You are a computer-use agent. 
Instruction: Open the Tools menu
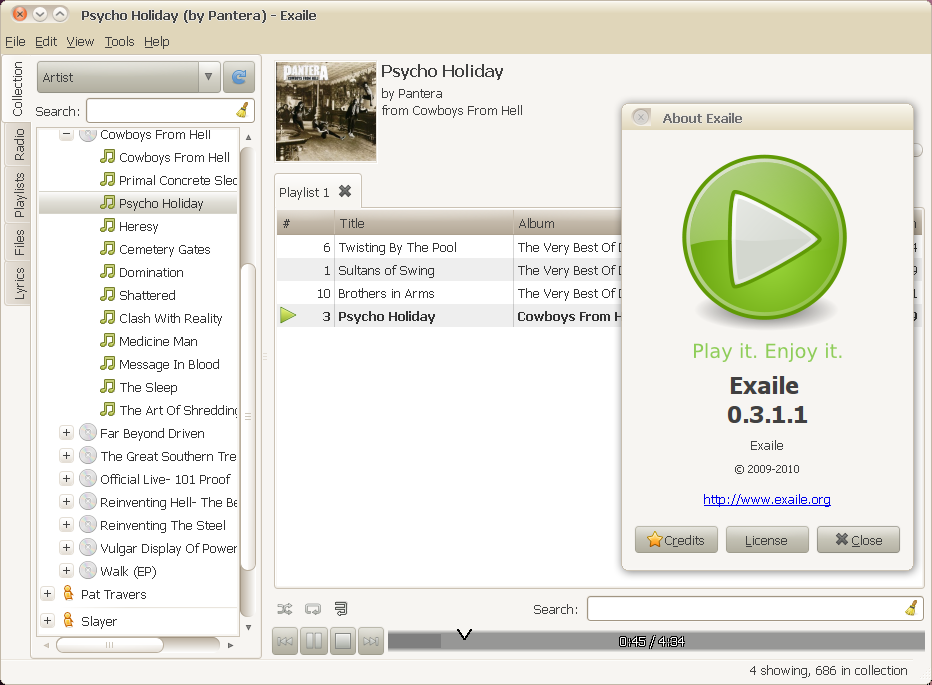(119, 42)
